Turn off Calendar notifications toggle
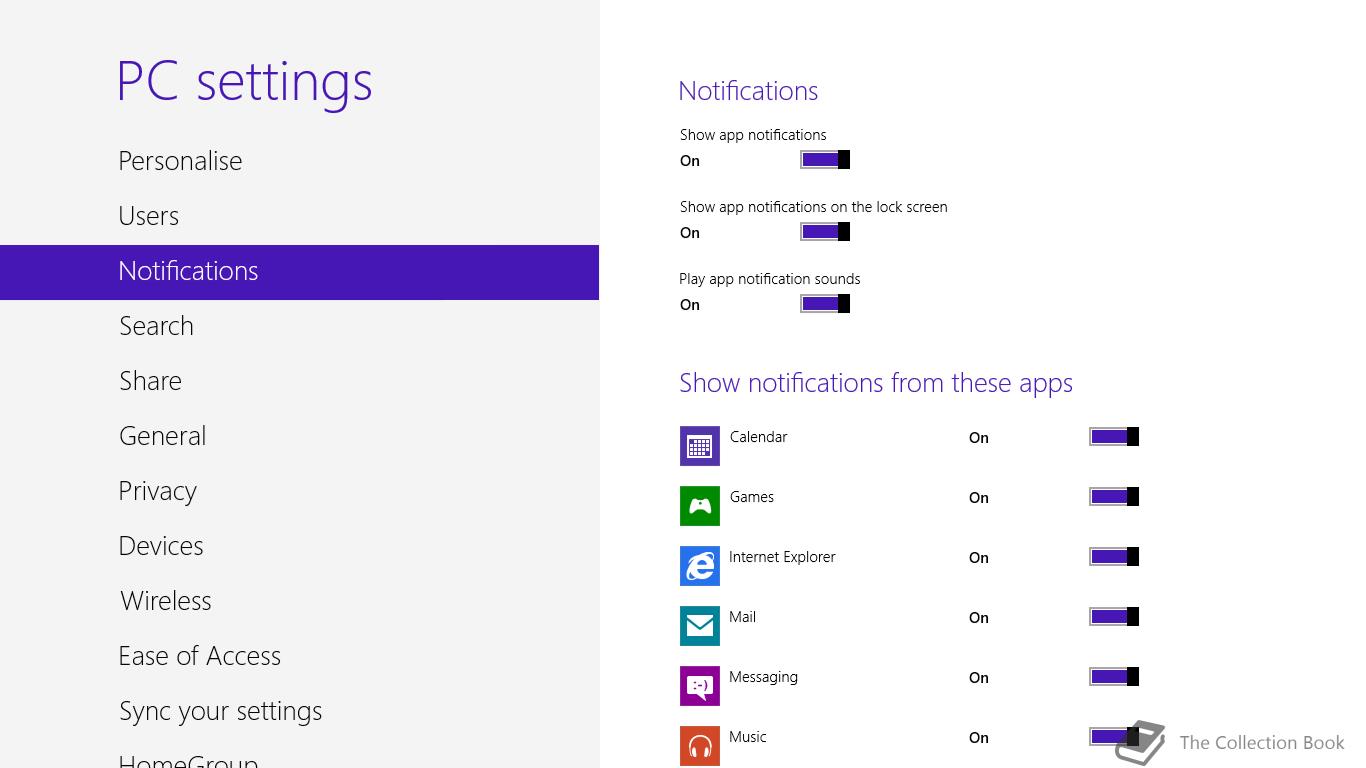This screenshot has height=768, width=1366. tap(1114, 437)
